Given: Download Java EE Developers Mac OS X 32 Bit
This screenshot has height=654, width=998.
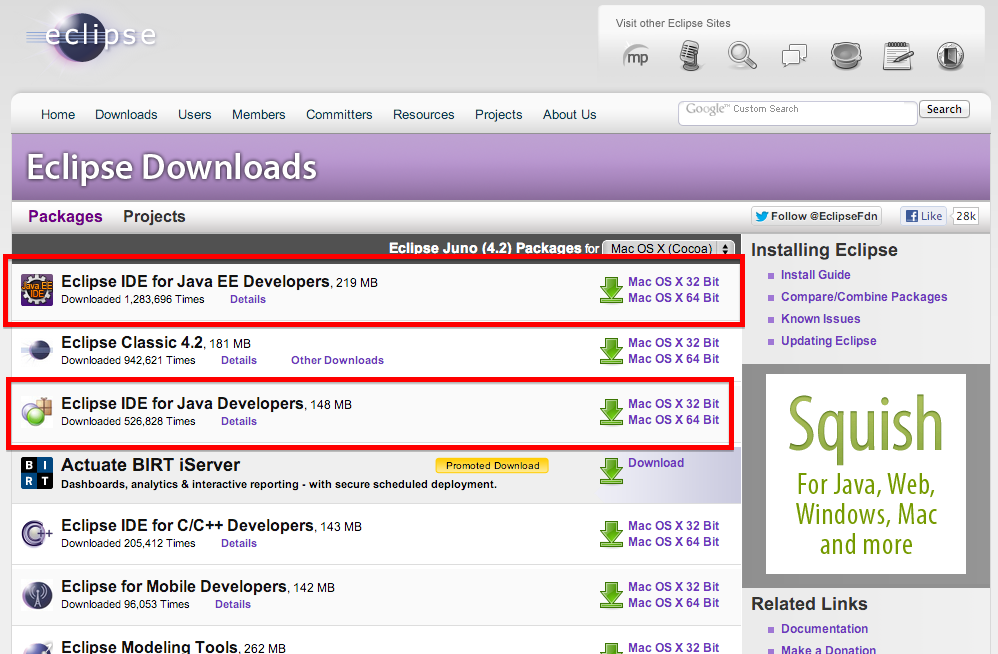Looking at the screenshot, I should click(x=673, y=282).
